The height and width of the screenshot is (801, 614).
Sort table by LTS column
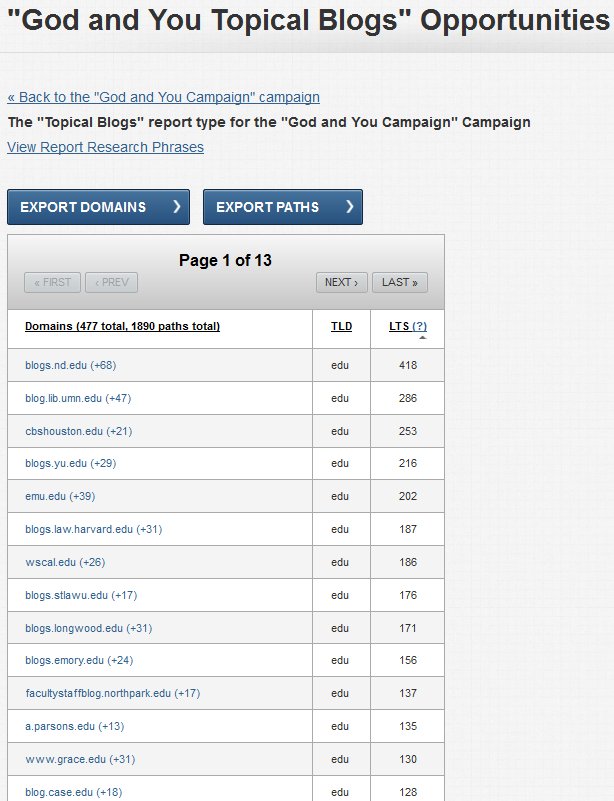[399, 326]
